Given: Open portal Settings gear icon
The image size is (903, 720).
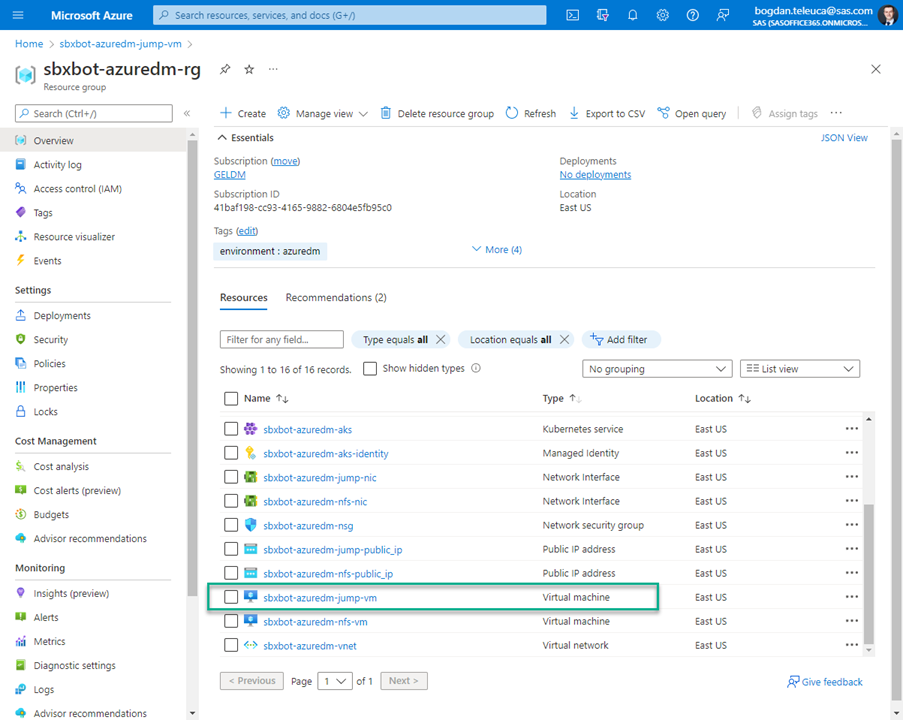Looking at the screenshot, I should (662, 15).
